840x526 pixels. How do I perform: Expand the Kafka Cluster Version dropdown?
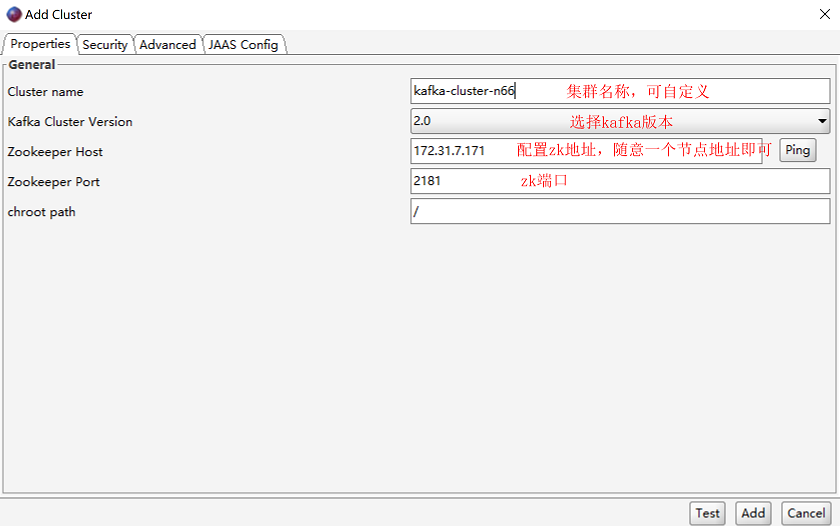pos(620,121)
